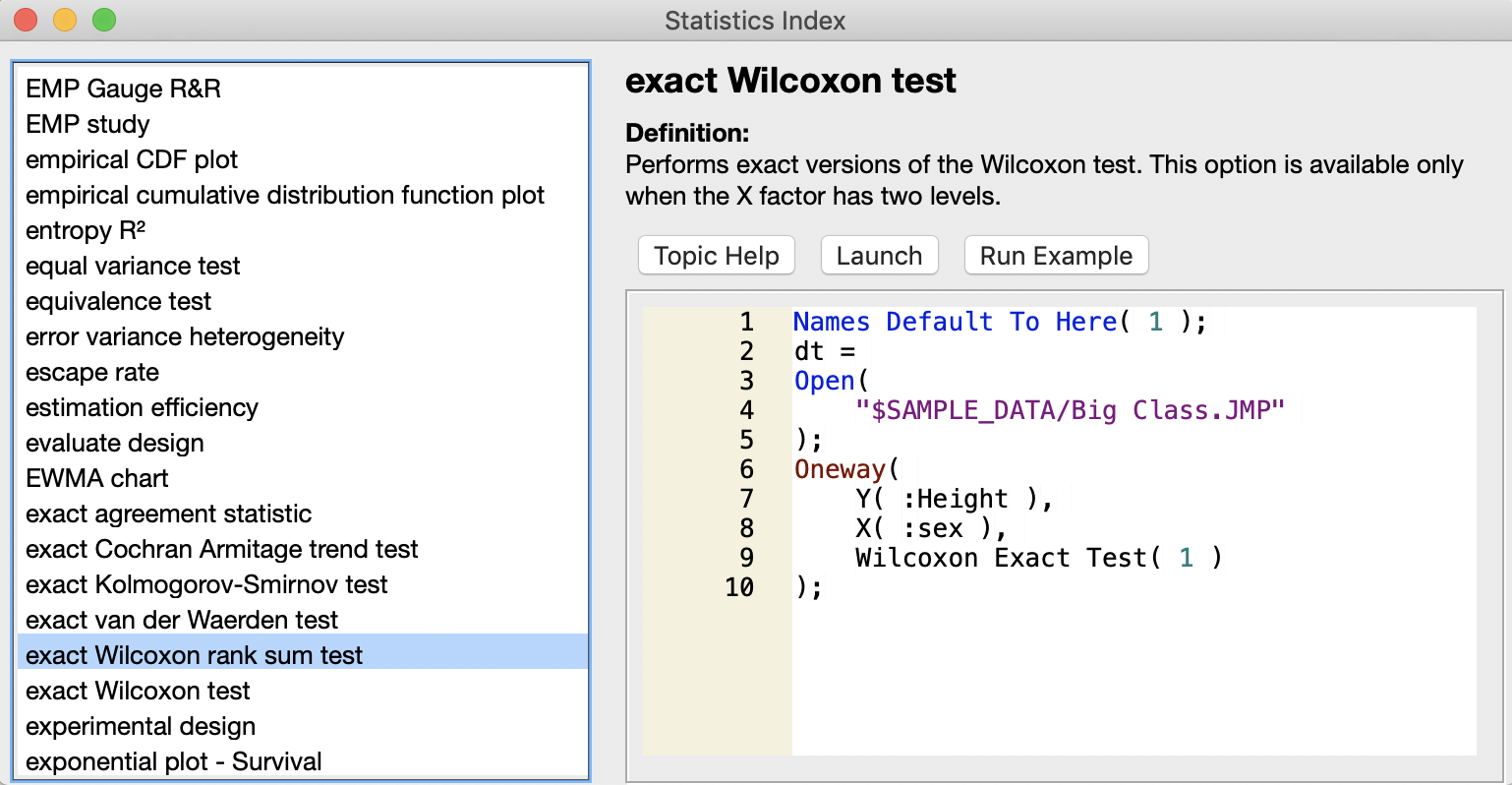
Task: Choose 'empirical CDF plot' from list
Action: [x=132, y=159]
